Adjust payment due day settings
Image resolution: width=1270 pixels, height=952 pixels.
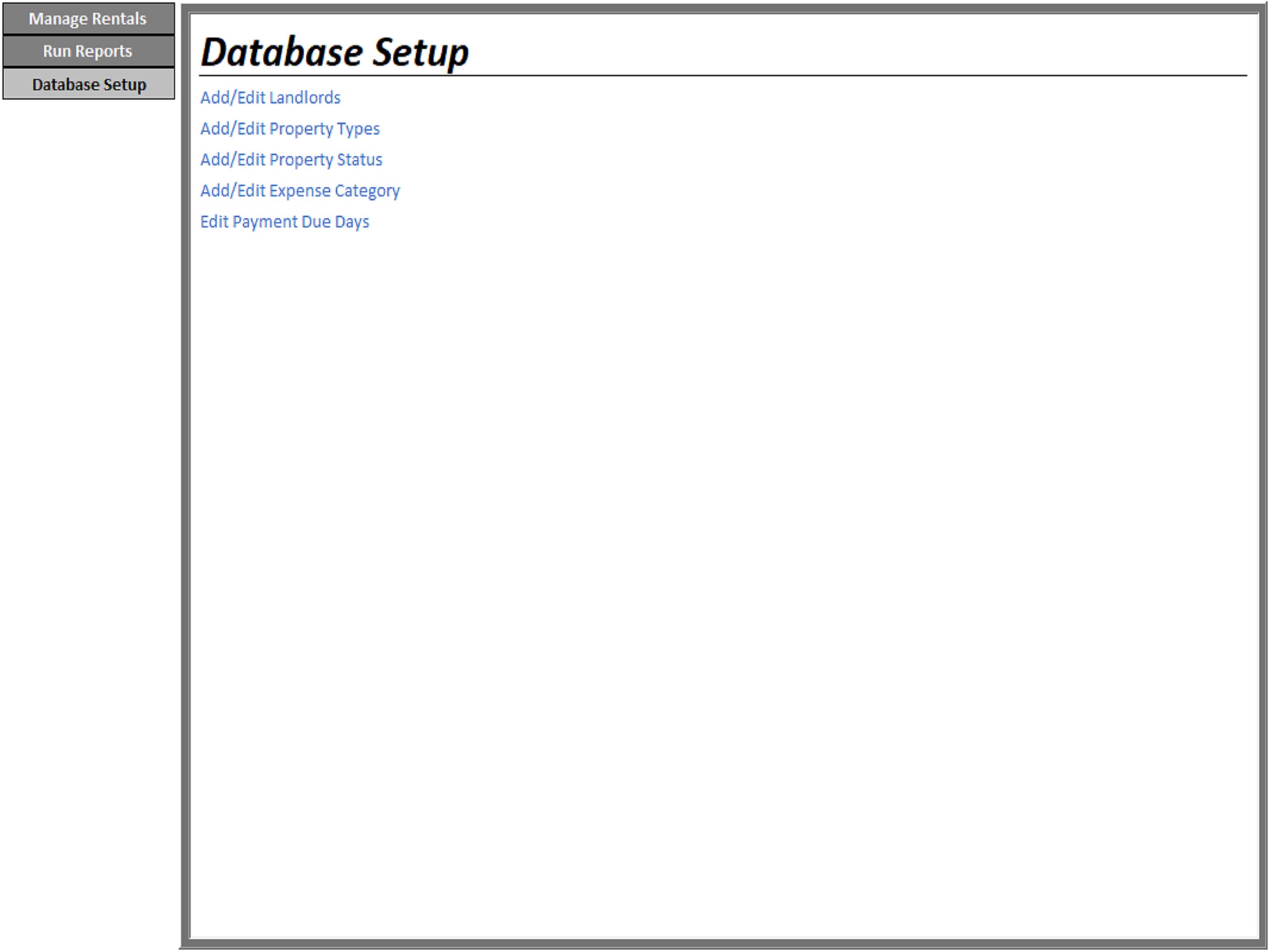click(285, 221)
